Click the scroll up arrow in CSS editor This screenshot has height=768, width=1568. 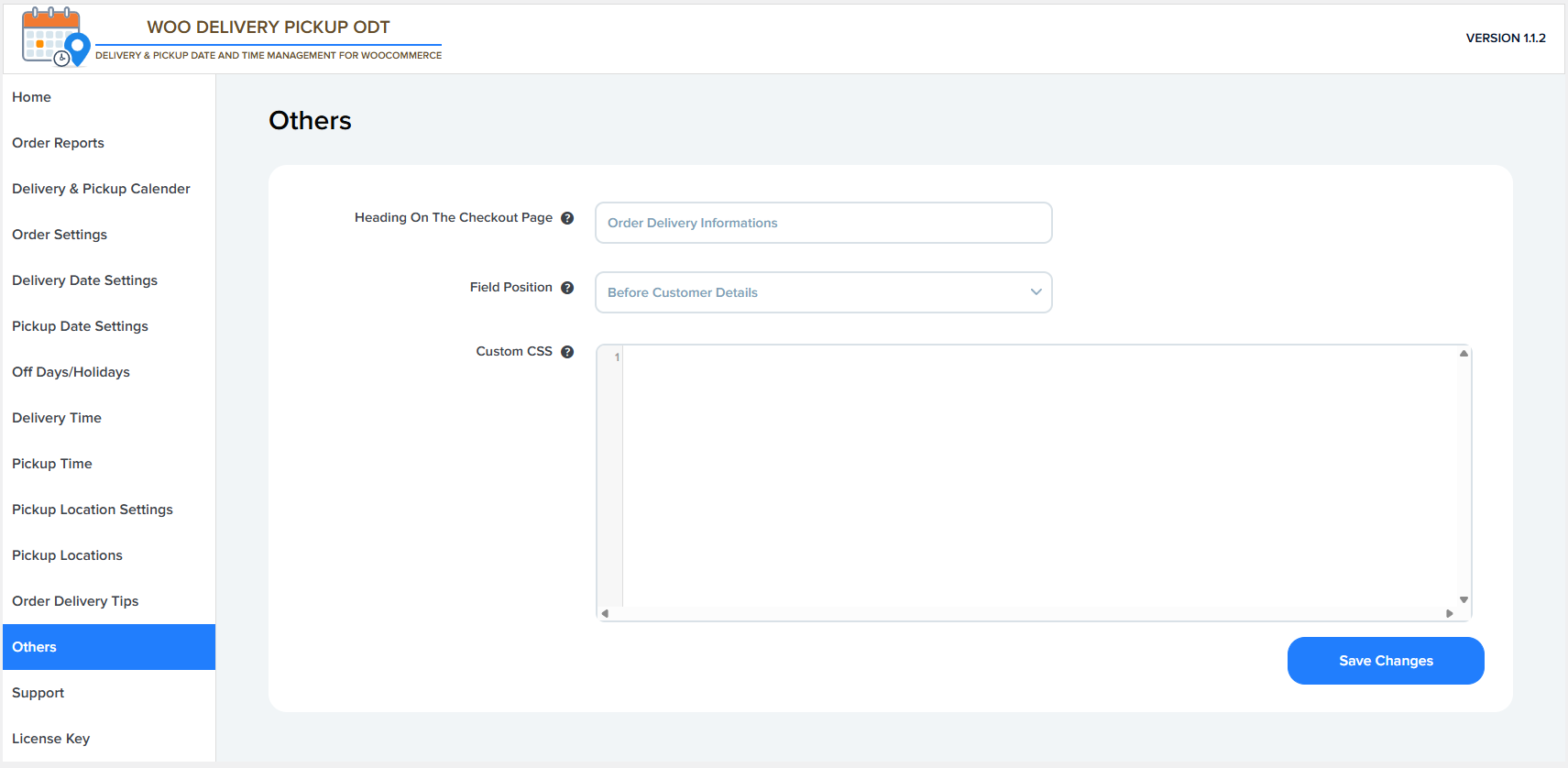(x=1464, y=354)
